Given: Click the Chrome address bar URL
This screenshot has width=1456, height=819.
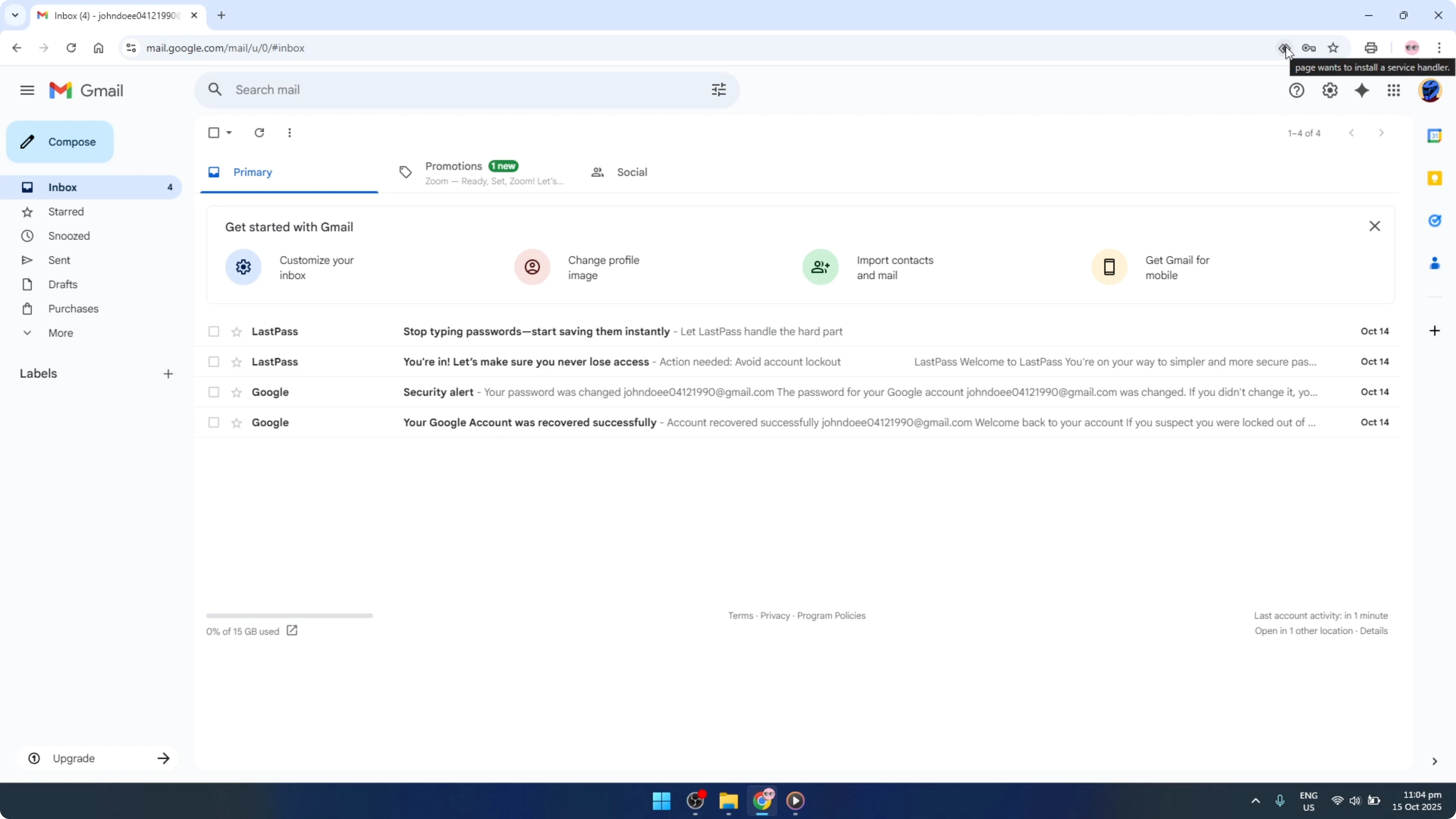Looking at the screenshot, I should click(225, 48).
